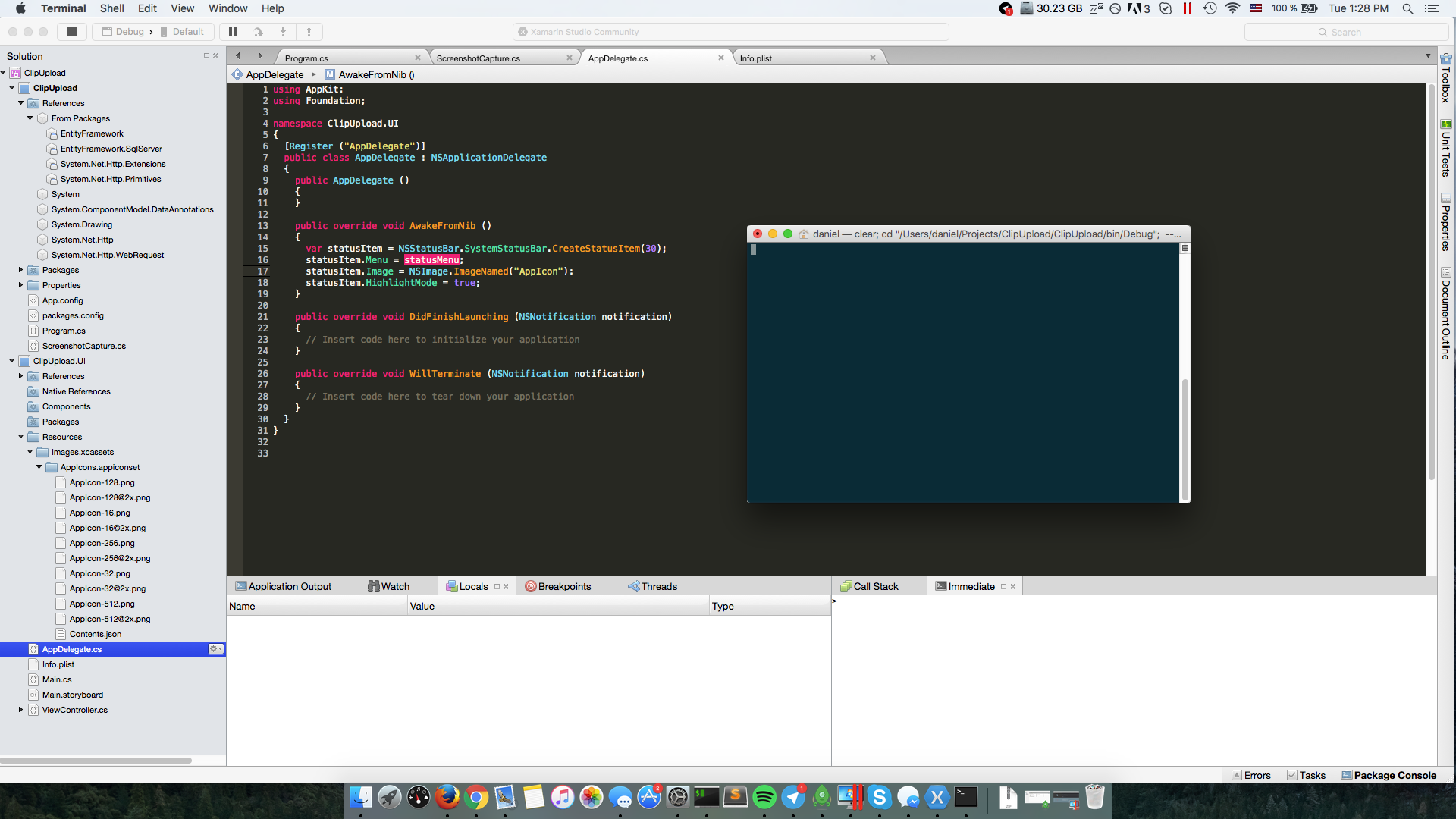Open the Window menu
The height and width of the screenshot is (819, 1456).
[227, 8]
